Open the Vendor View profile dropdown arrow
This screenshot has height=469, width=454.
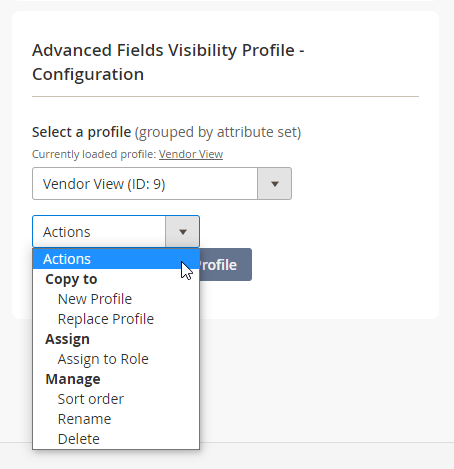point(274,184)
